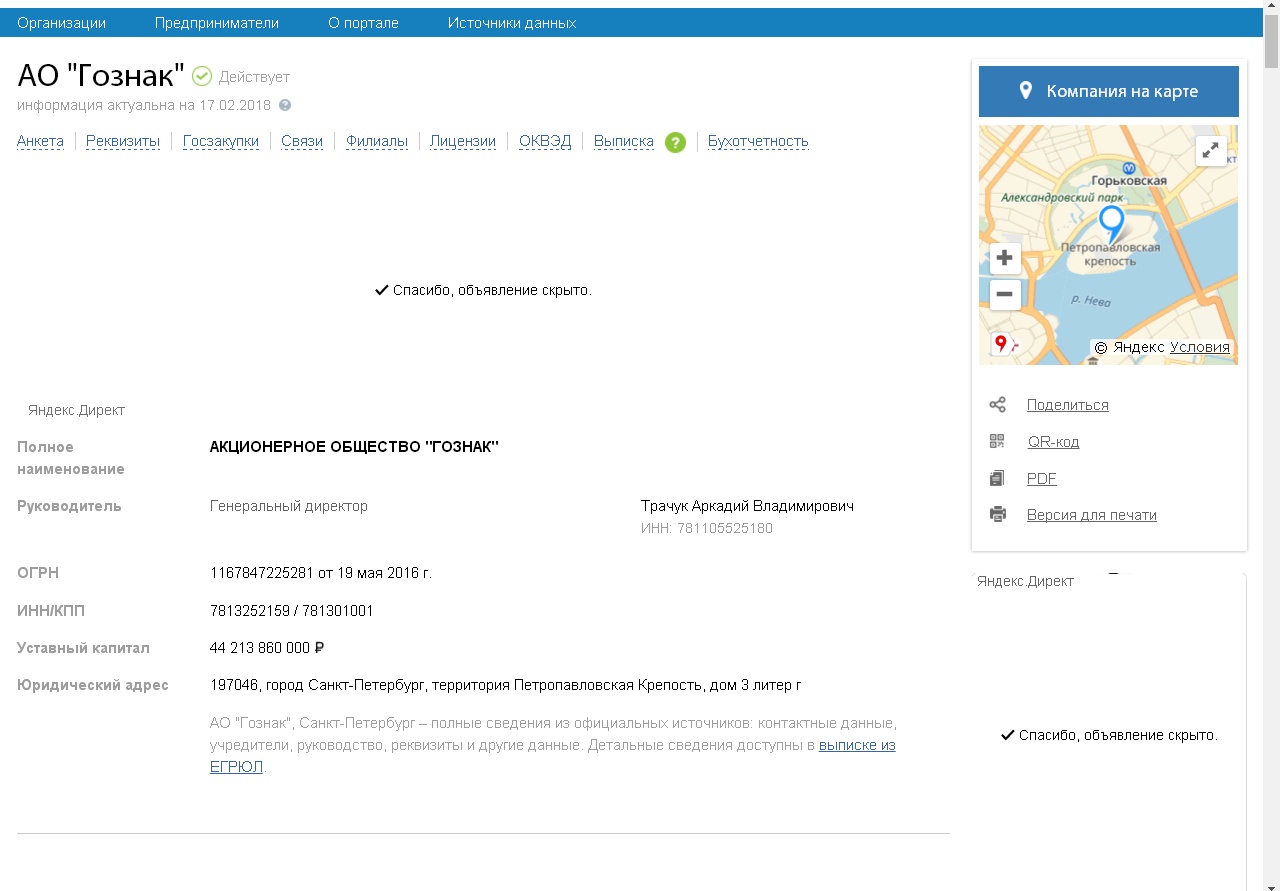Click the Яндекс.Директ label in right sidebar
The height and width of the screenshot is (891, 1280).
[x=1025, y=581]
